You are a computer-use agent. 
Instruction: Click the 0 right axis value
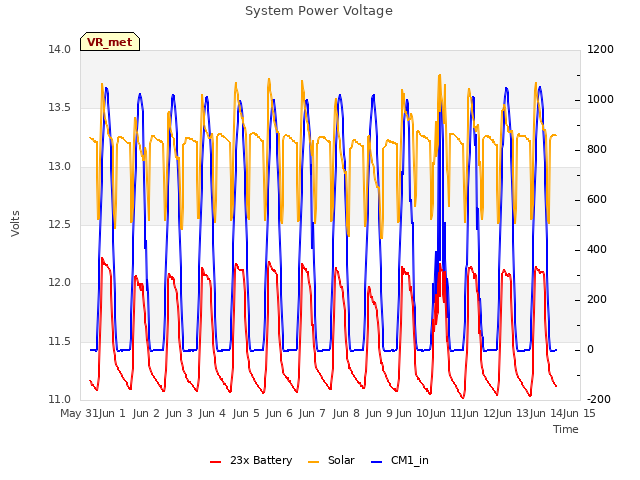[x=590, y=350]
